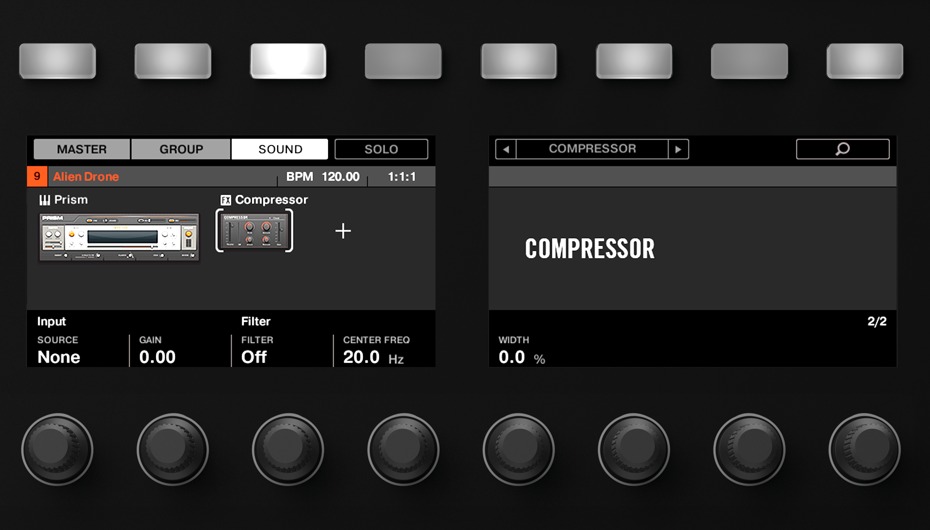Select the Compressor plug-in thumbnail

254,231
